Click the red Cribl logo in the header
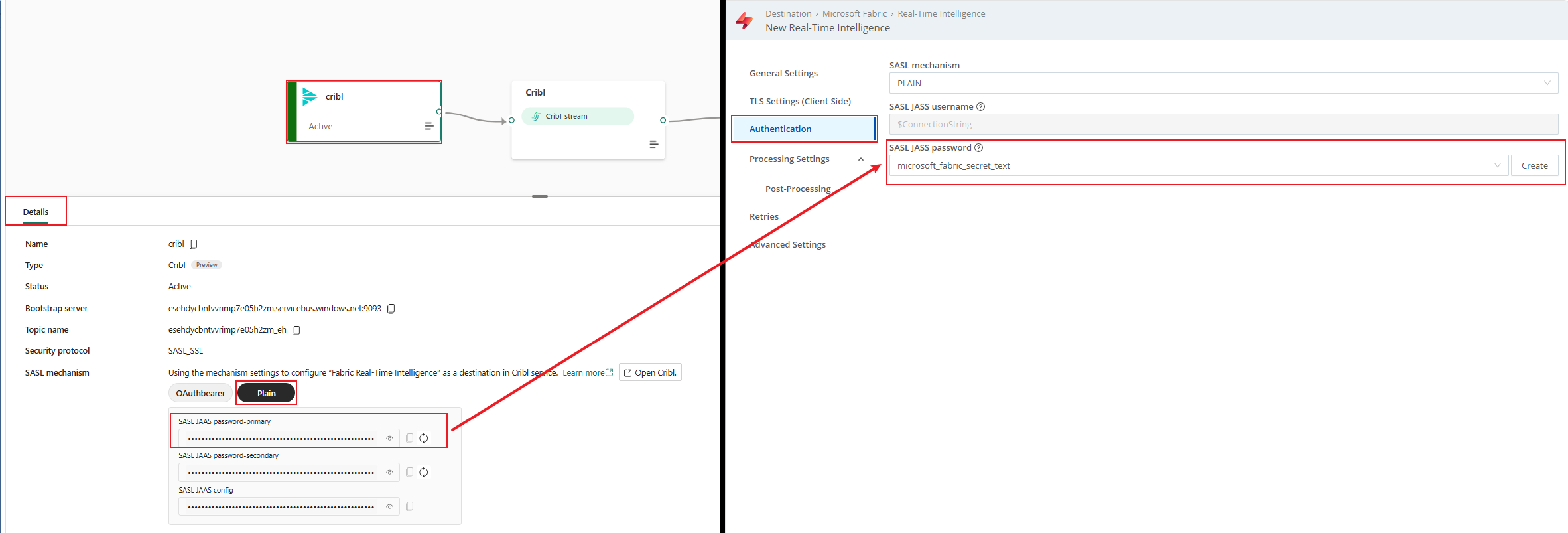This screenshot has width=1568, height=533. pyautogui.click(x=744, y=21)
